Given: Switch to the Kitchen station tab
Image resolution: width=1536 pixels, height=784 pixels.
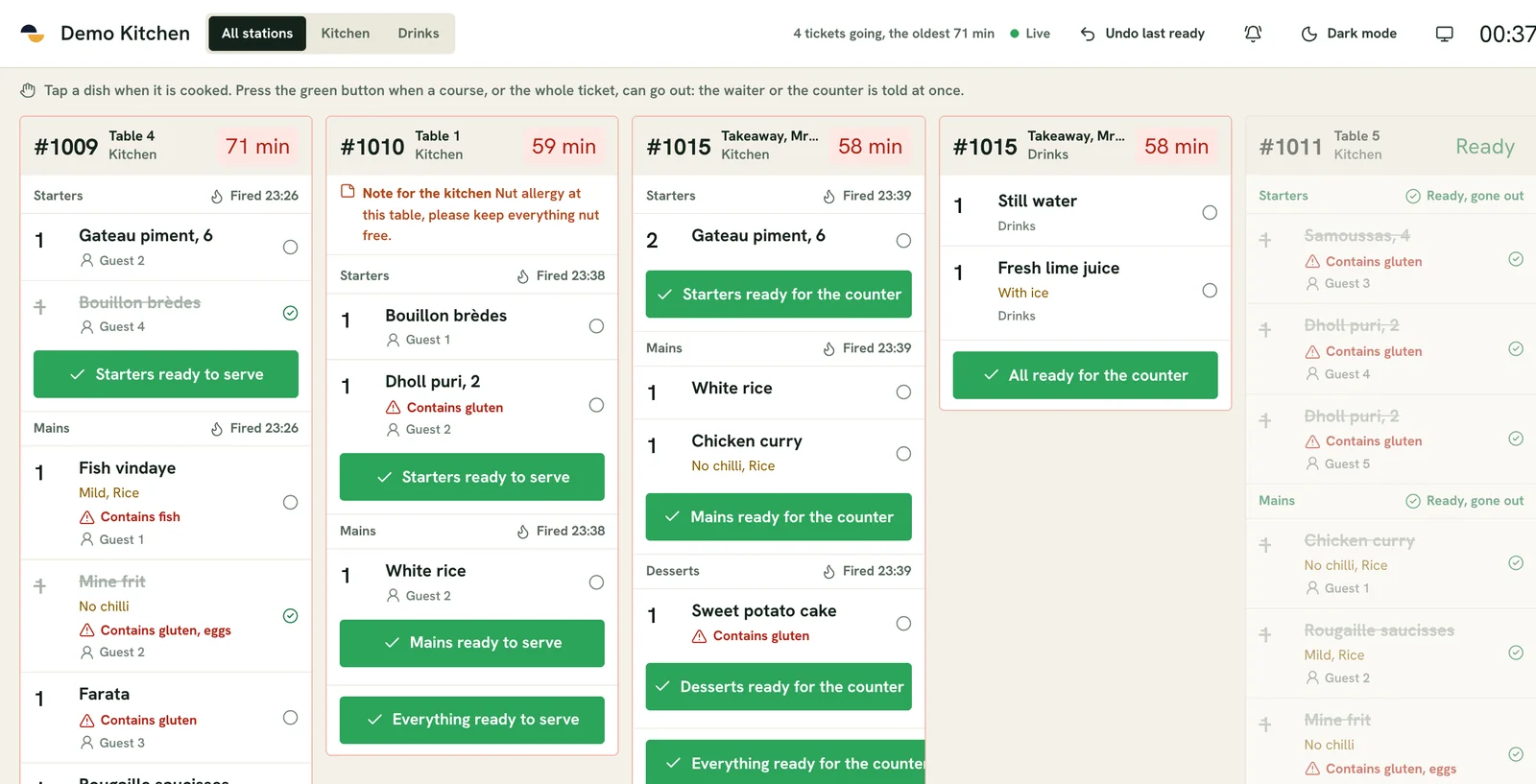Looking at the screenshot, I should pyautogui.click(x=346, y=34).
